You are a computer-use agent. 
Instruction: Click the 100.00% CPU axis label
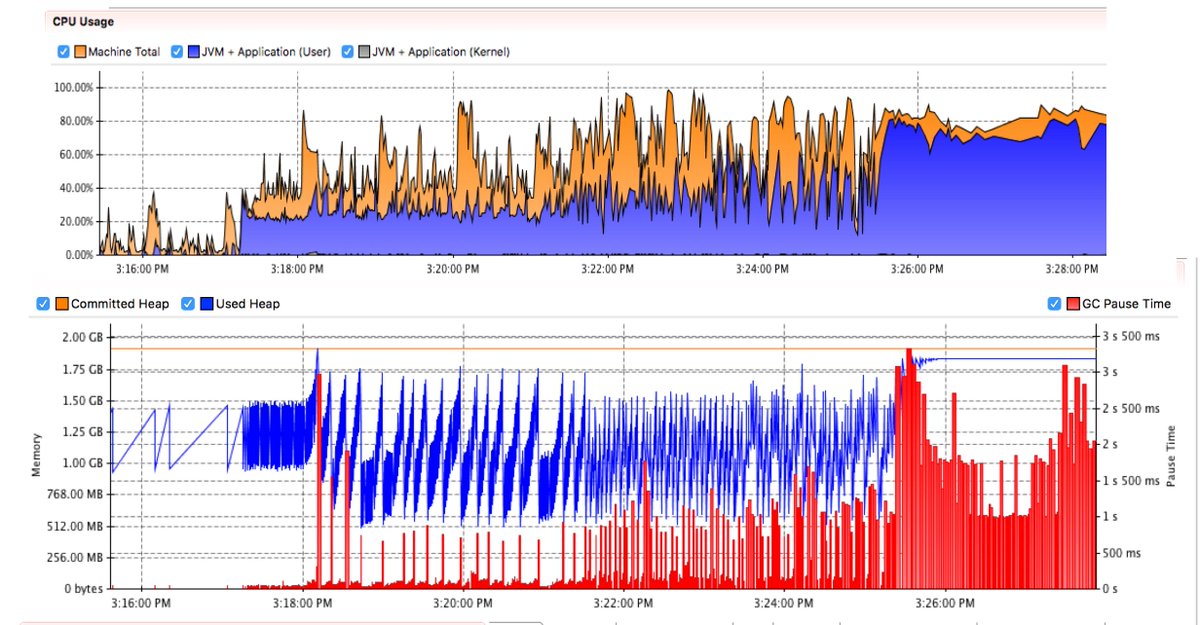click(74, 88)
